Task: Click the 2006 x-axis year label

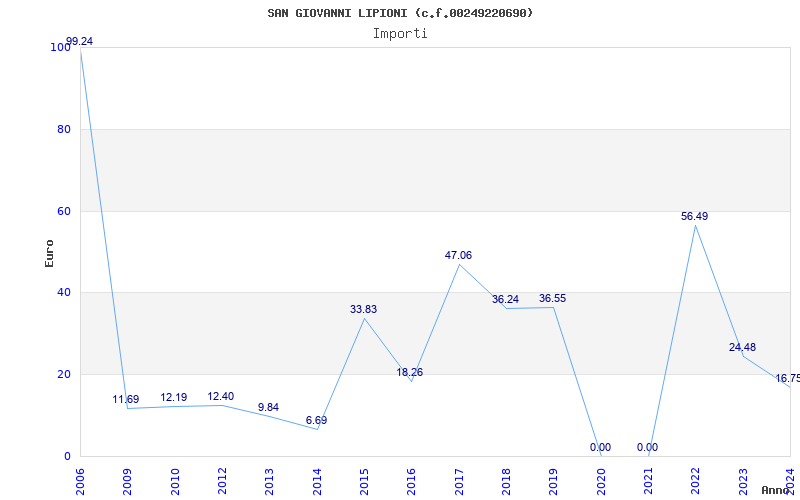Action: [x=80, y=482]
